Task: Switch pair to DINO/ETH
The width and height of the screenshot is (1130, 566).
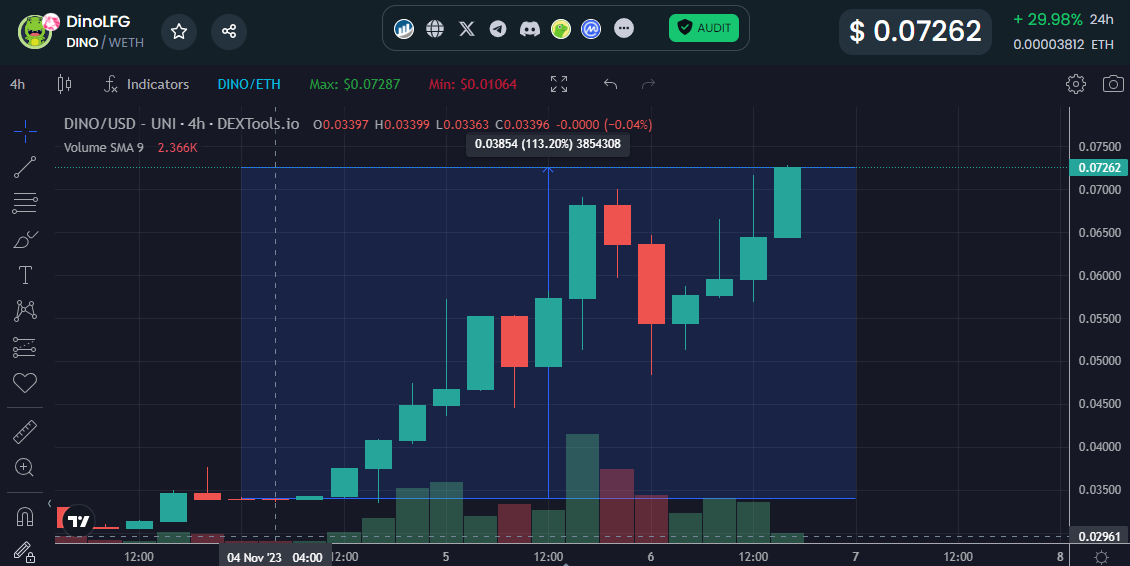Action: click(249, 84)
